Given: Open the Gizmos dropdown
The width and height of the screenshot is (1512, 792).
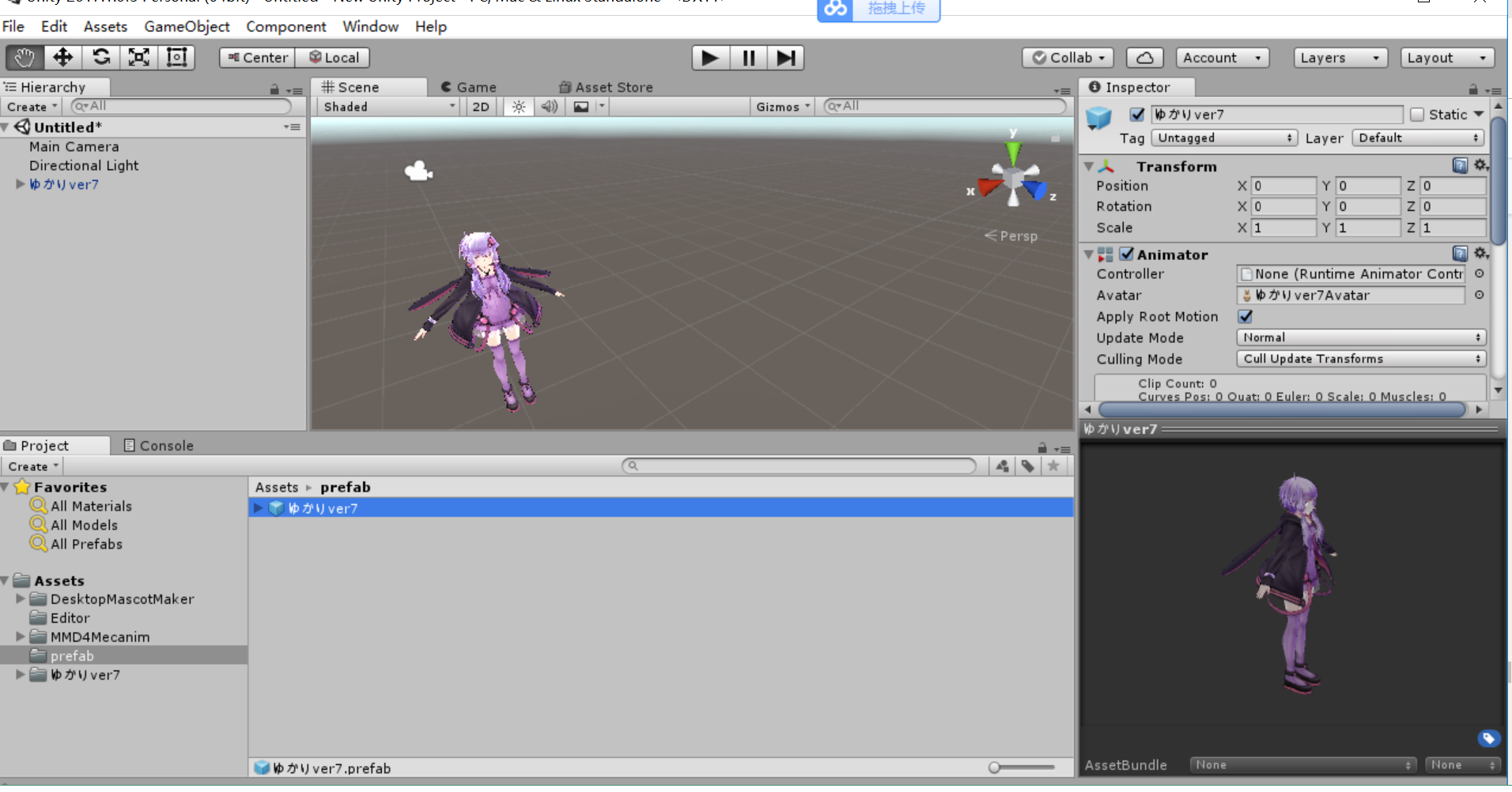Looking at the screenshot, I should [x=783, y=107].
